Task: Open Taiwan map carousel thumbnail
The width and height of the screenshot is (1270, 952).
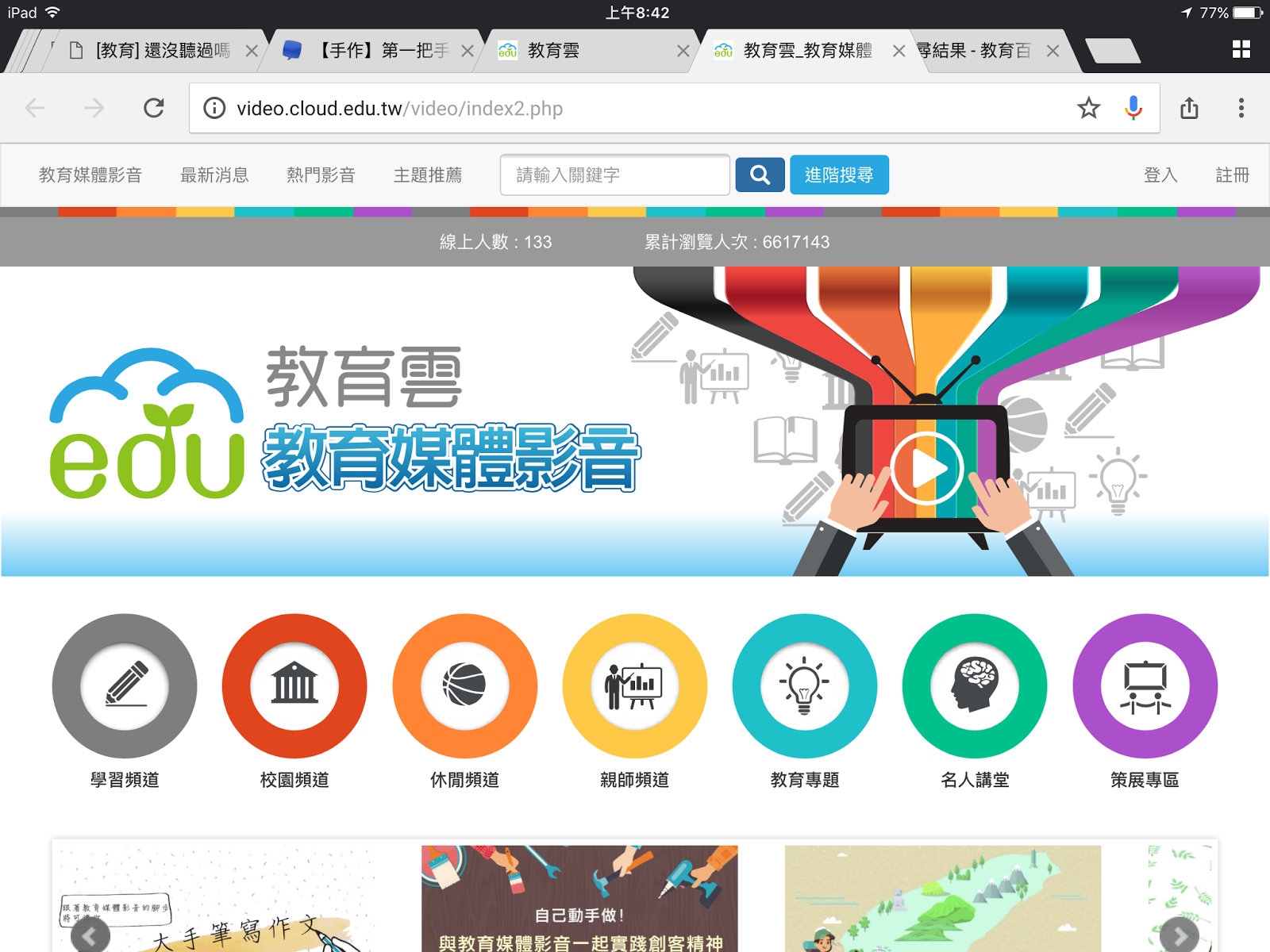Action: pos(943,898)
